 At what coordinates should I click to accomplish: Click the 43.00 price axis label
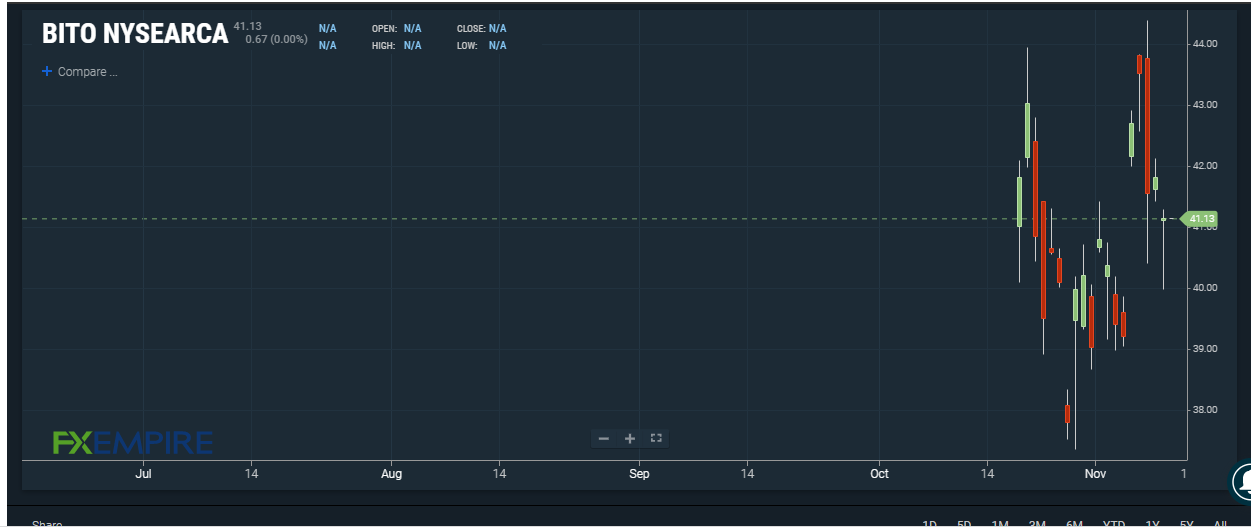point(1204,105)
